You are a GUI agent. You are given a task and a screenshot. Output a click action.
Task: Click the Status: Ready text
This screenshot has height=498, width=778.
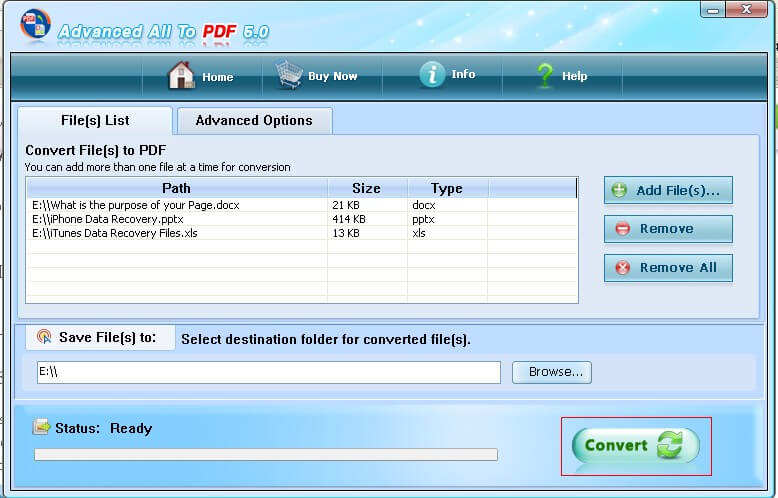[x=103, y=428]
